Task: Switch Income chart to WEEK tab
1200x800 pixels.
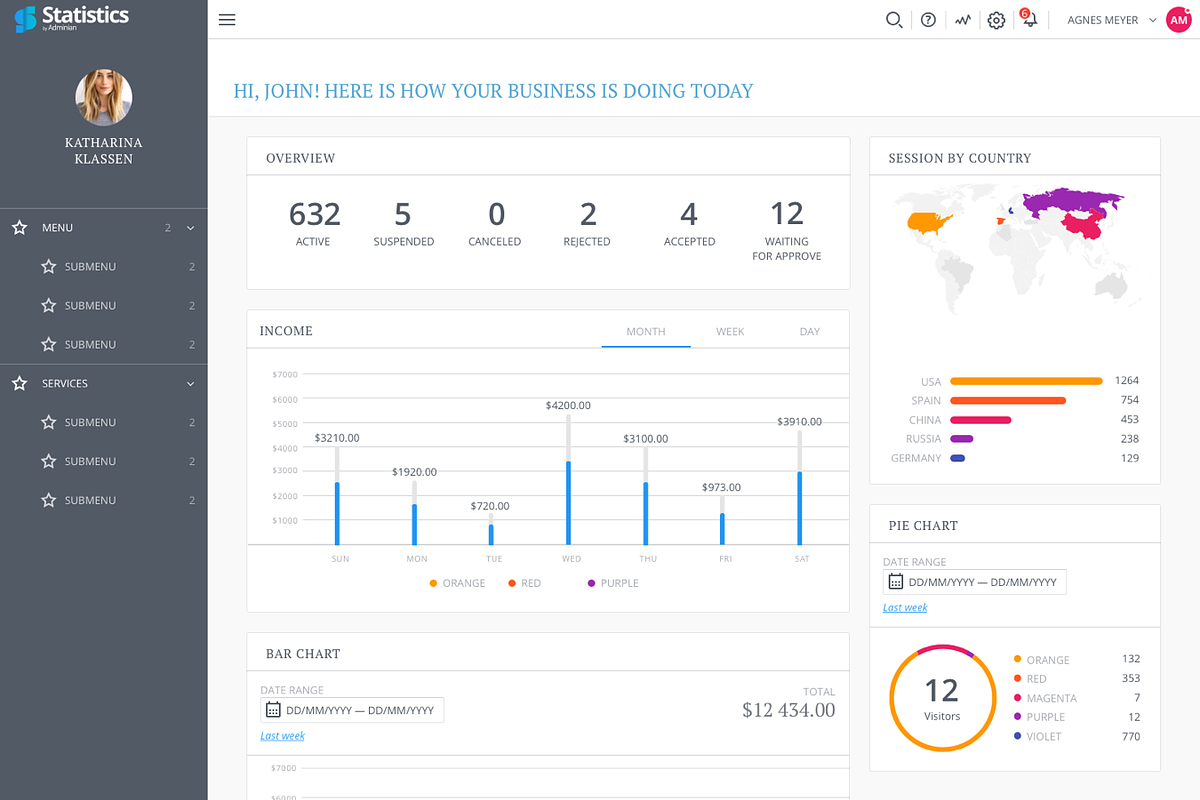Action: (x=730, y=331)
